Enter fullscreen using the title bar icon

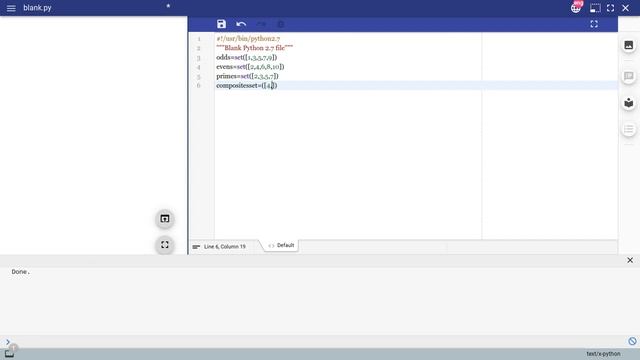click(x=610, y=8)
